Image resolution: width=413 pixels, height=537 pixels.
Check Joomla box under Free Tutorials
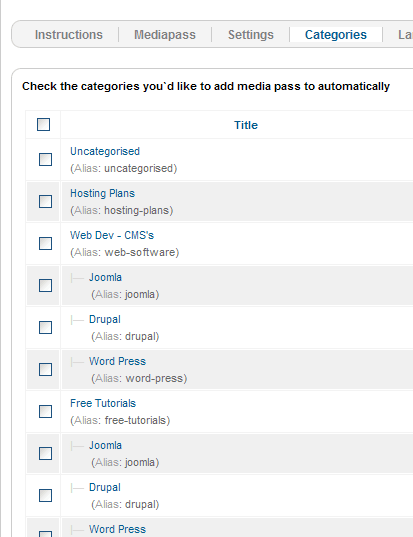point(45,453)
